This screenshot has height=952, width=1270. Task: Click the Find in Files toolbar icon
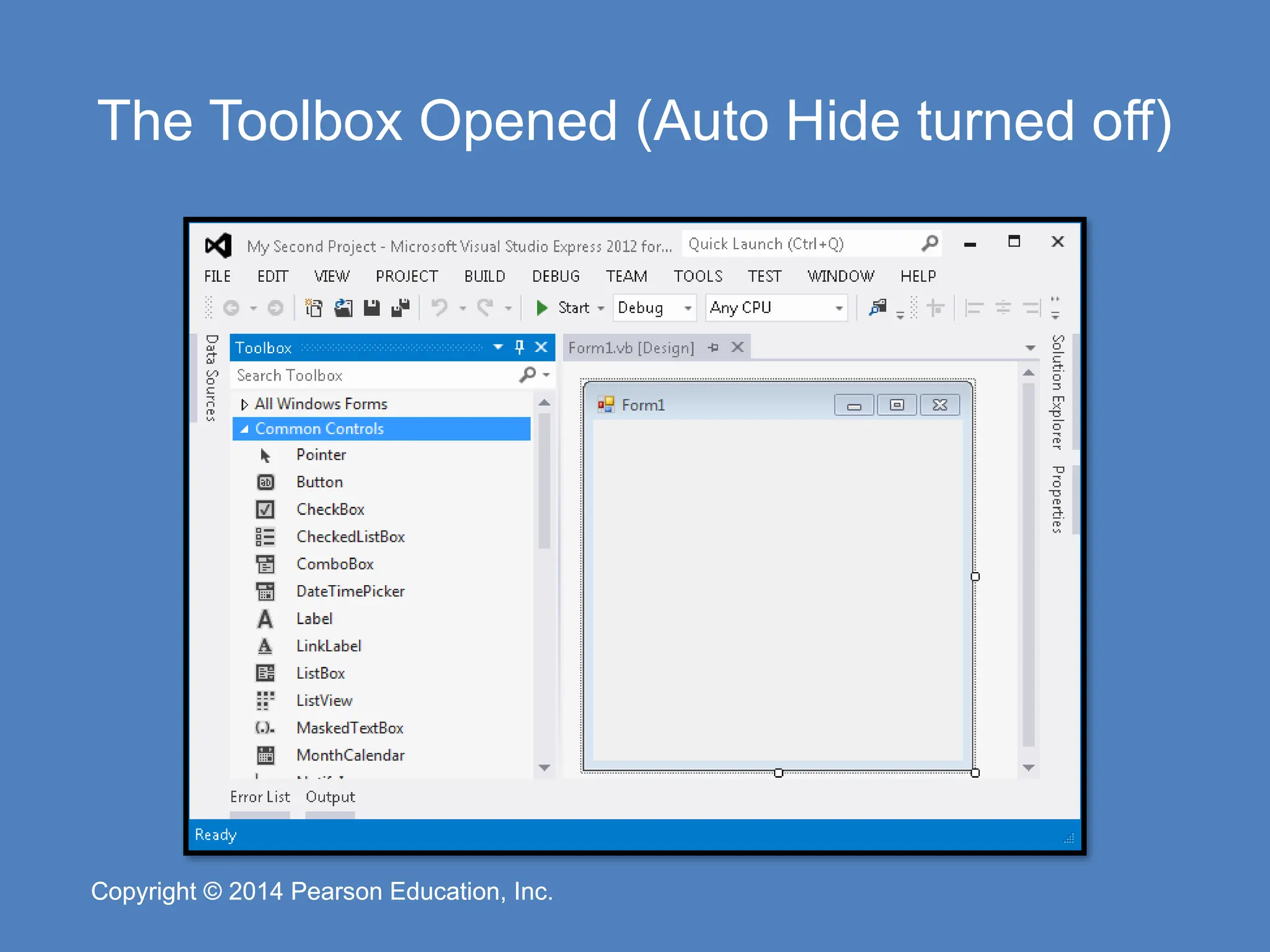[x=877, y=308]
